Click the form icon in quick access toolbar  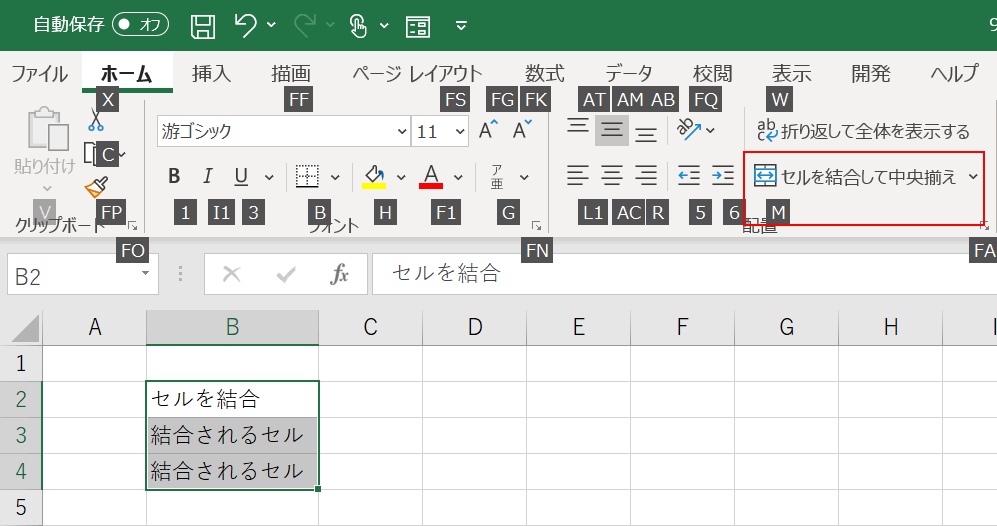point(418,26)
